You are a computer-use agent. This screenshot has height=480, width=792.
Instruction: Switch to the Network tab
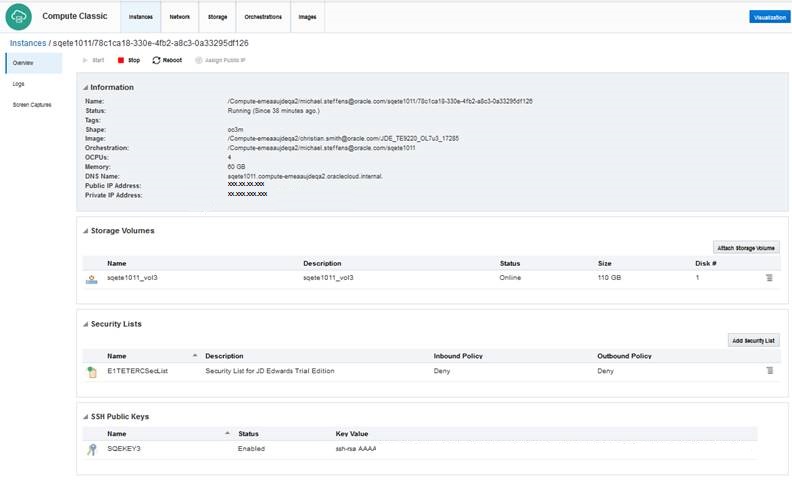[179, 17]
